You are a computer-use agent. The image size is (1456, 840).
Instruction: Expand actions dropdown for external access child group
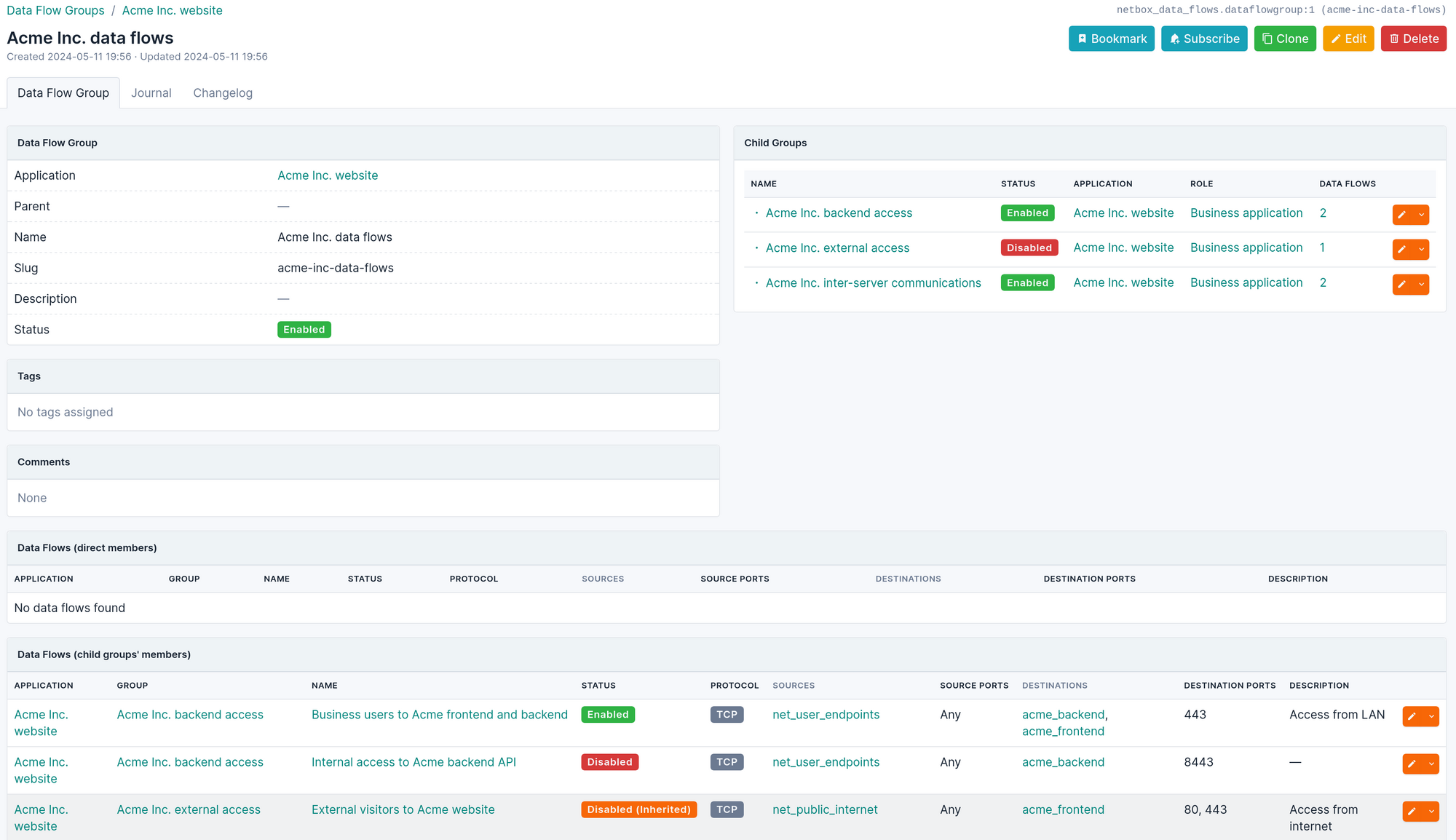[1421, 250]
